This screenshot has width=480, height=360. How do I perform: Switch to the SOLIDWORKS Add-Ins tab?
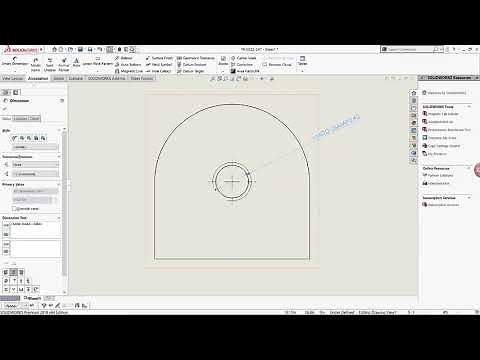point(106,78)
